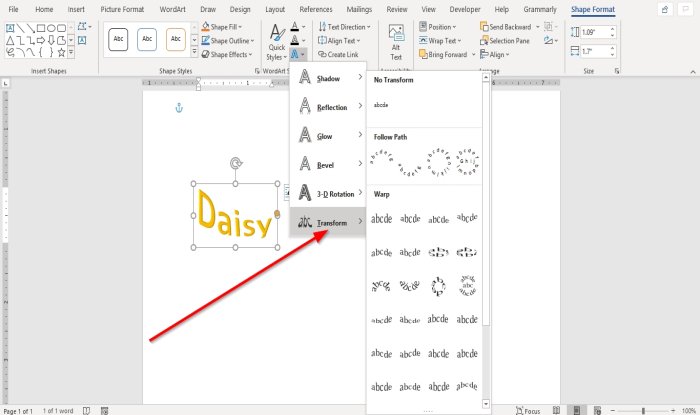Open the Shape Effects dropdown

click(x=227, y=54)
